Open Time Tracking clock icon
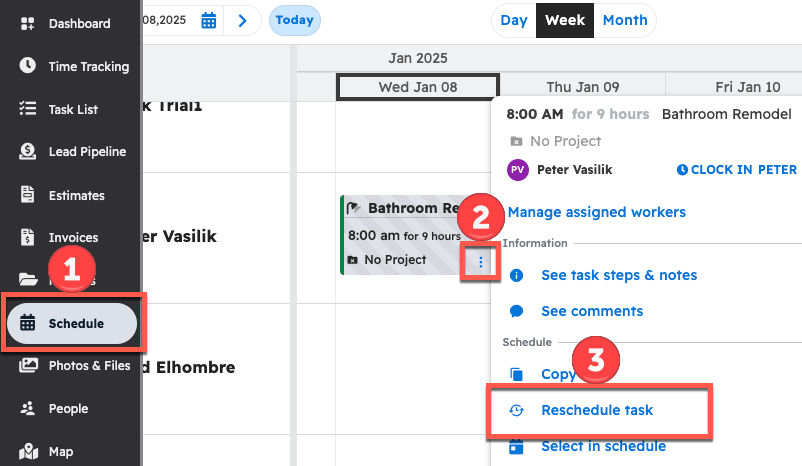Screen dimensions: 802x466 [x=28, y=67]
